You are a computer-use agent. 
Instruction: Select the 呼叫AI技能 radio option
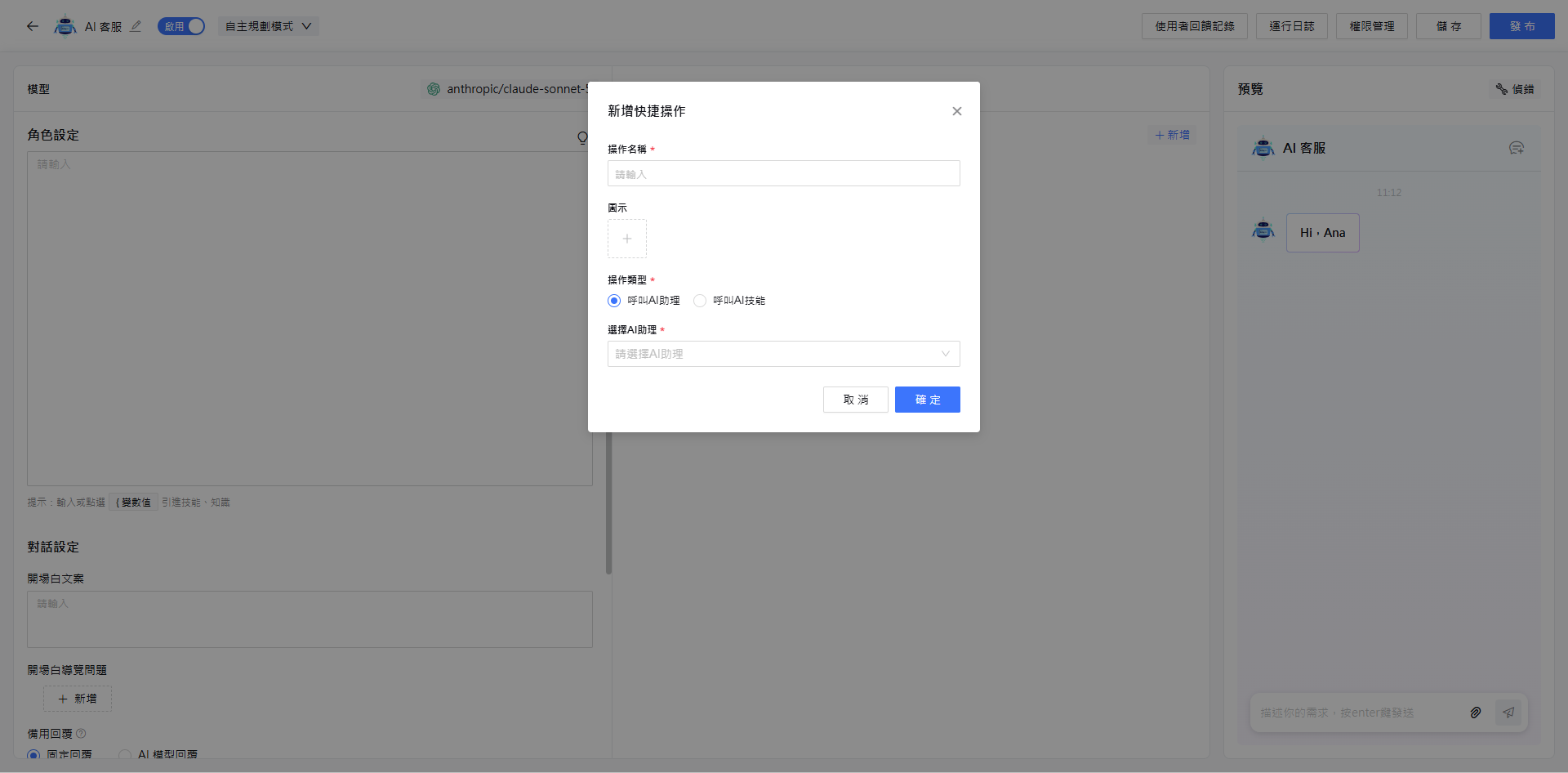pos(700,301)
